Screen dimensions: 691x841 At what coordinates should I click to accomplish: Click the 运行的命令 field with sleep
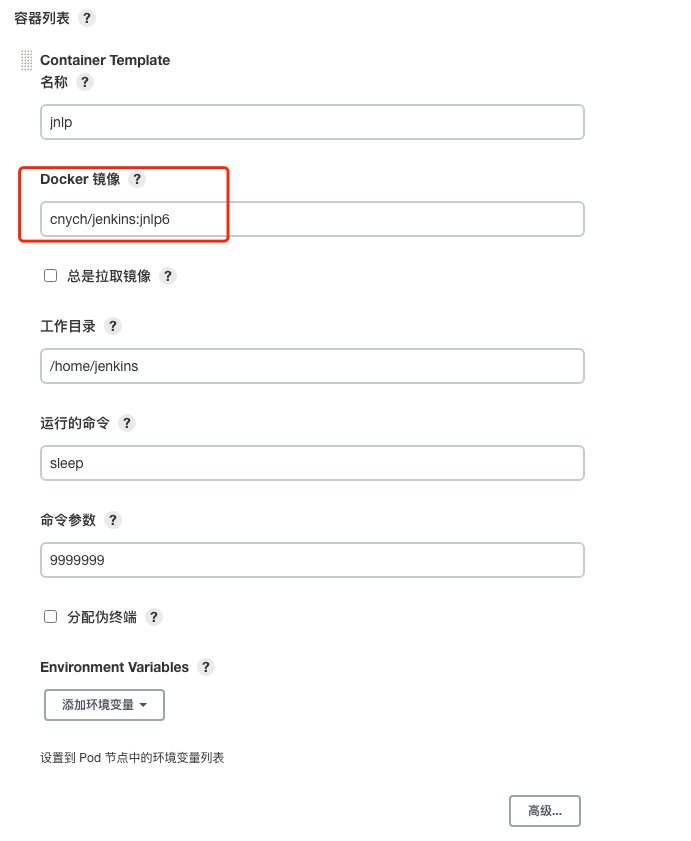click(312, 464)
